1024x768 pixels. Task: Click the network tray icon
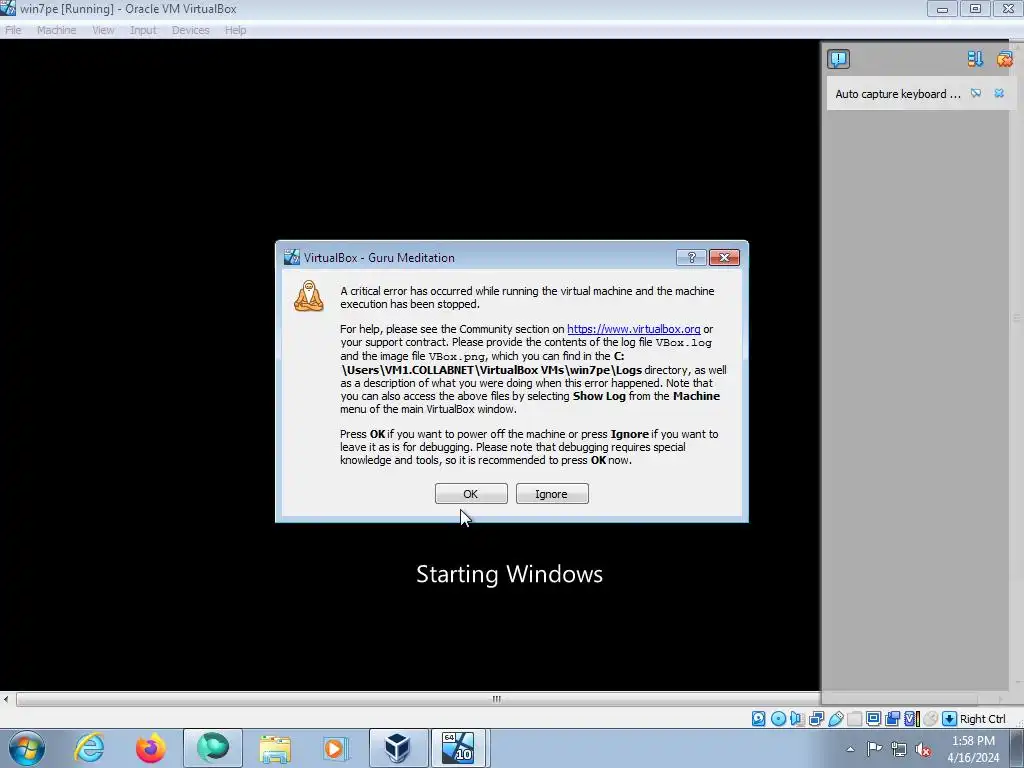pos(899,749)
